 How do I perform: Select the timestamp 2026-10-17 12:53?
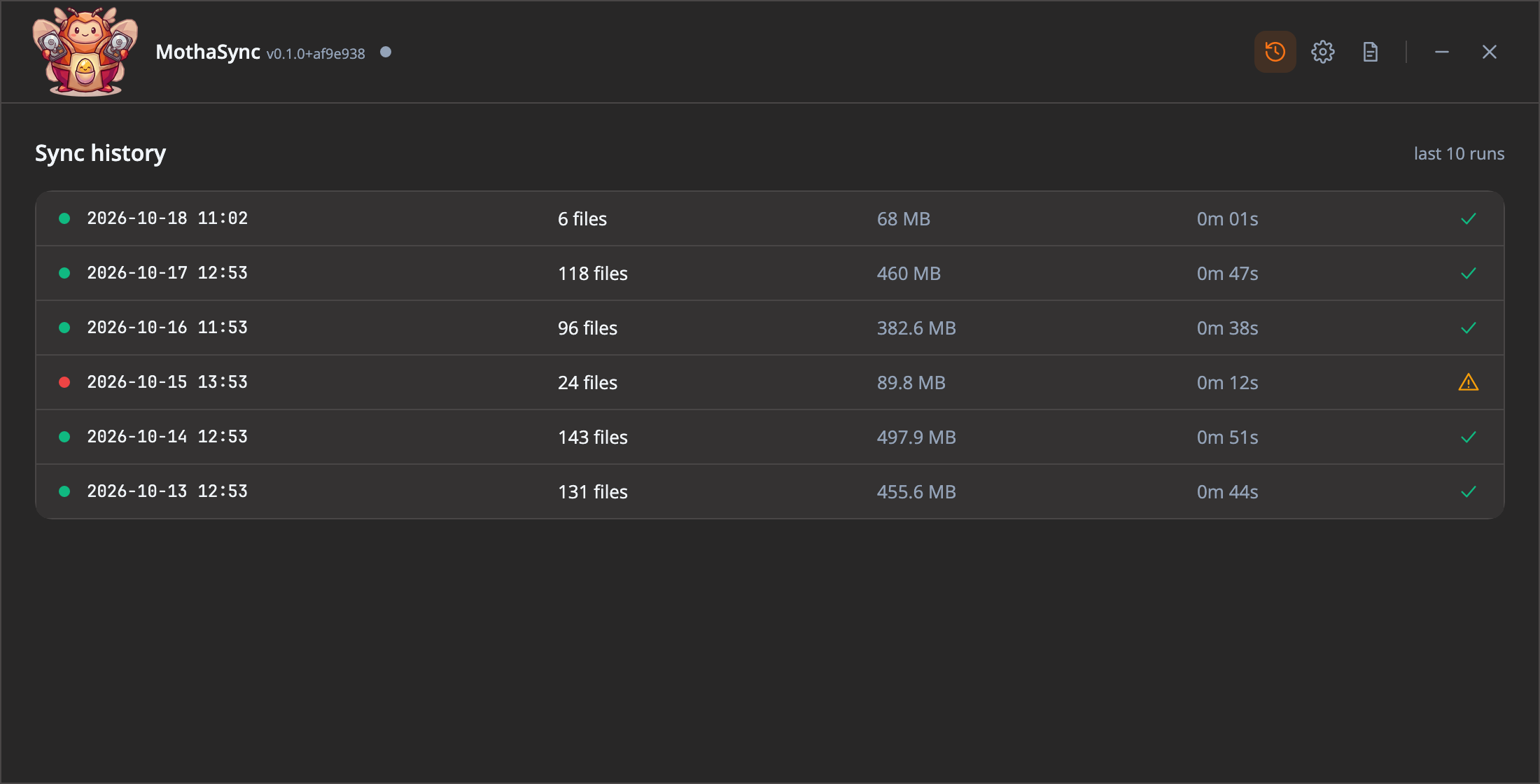tap(167, 273)
